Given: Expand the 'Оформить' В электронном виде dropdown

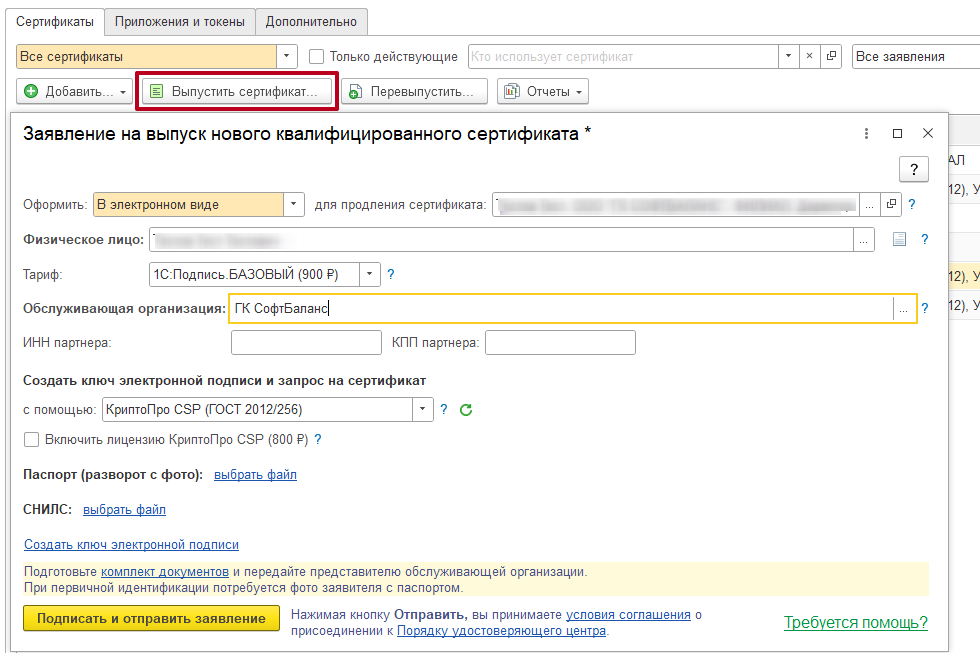Looking at the screenshot, I should pos(294,205).
